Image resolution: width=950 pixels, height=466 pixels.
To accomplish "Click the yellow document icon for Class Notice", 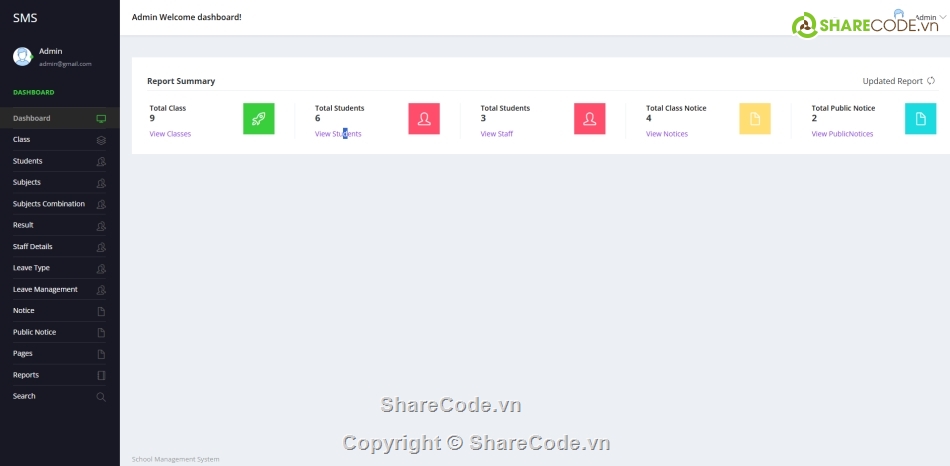I will coord(755,119).
